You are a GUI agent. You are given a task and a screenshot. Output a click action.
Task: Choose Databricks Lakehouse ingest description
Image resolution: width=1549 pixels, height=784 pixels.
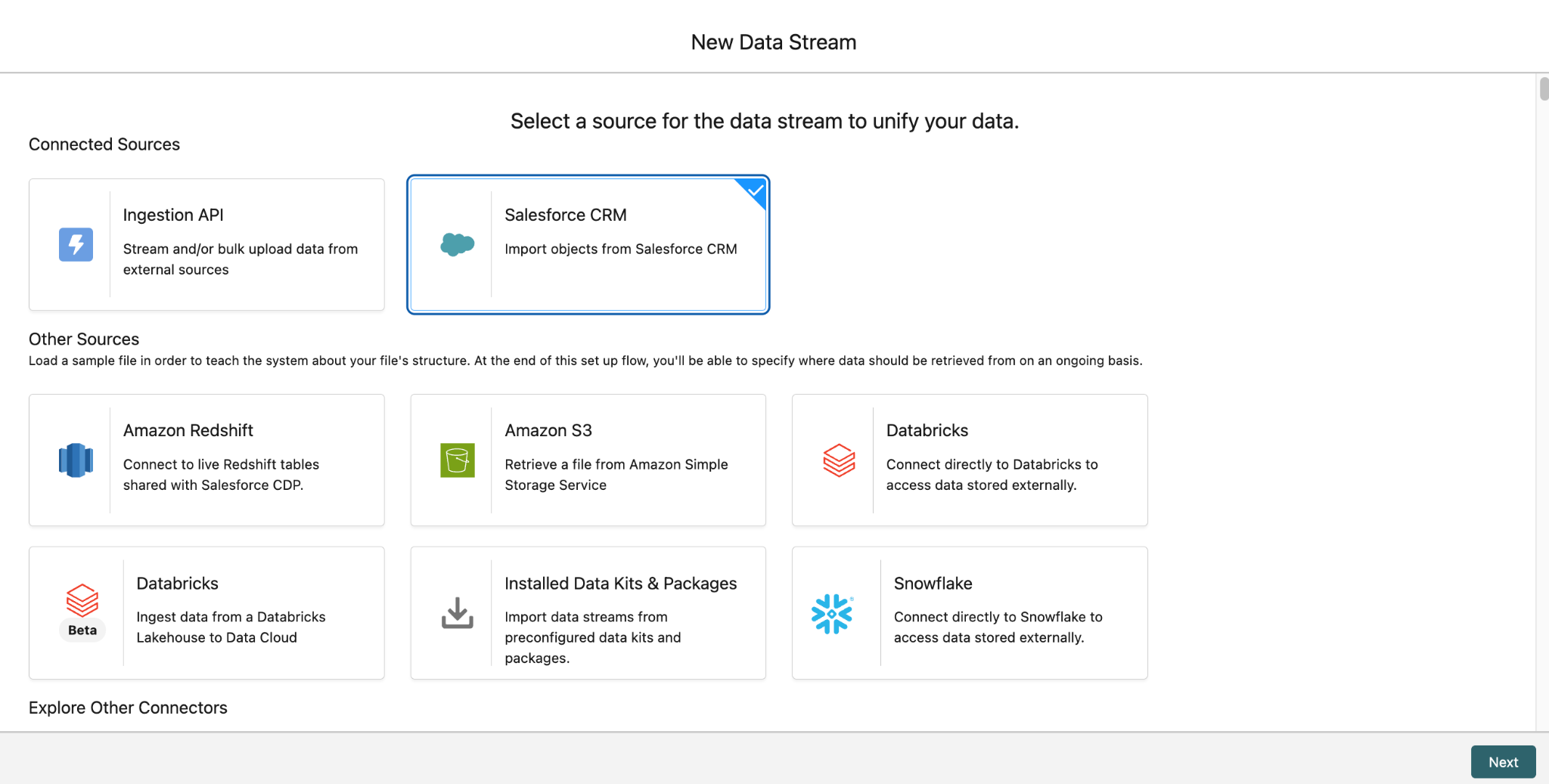(231, 628)
